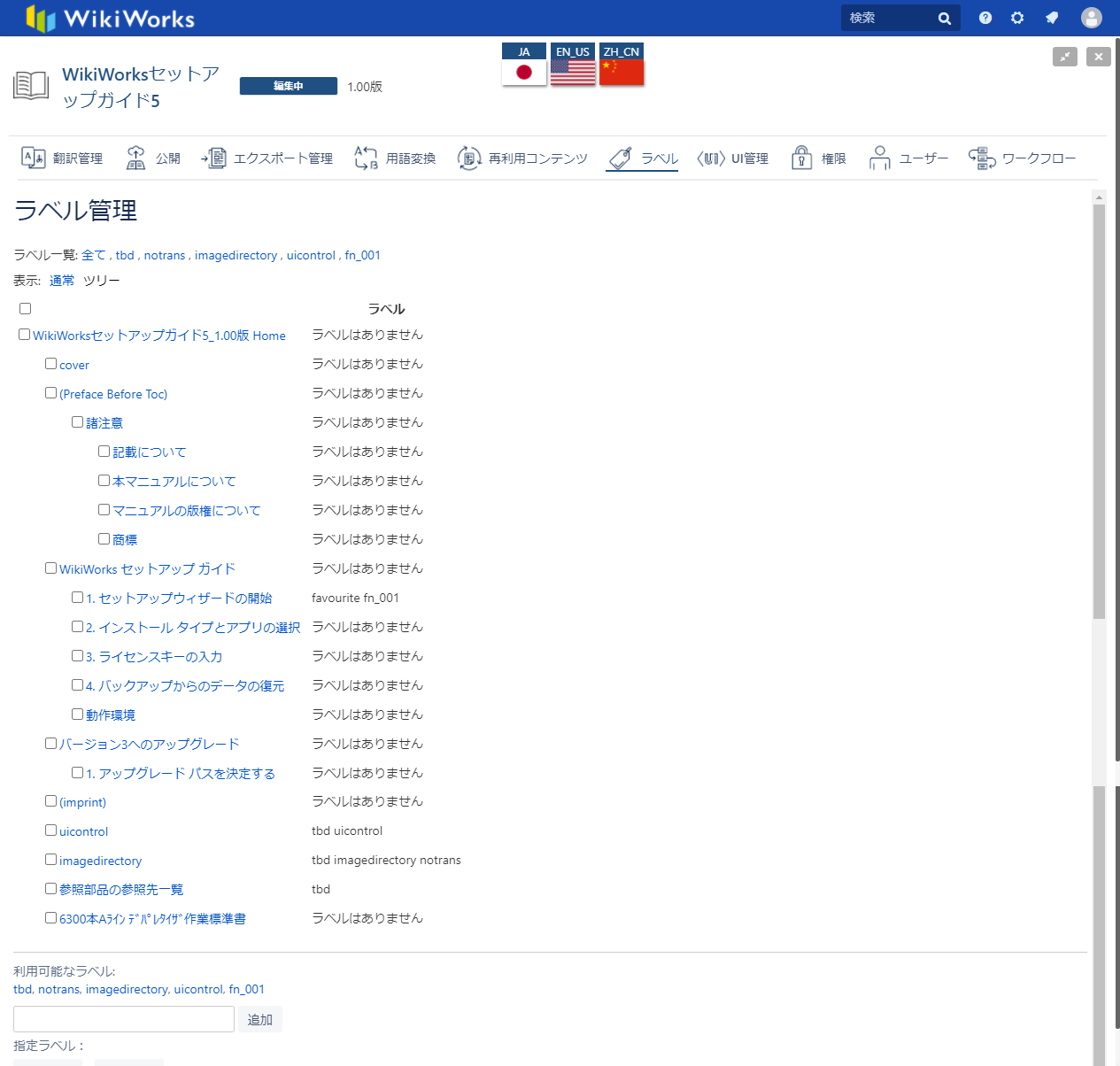This screenshot has height=1066, width=1120.
Task: Open the 公開 tab
Action: pyautogui.click(x=153, y=158)
